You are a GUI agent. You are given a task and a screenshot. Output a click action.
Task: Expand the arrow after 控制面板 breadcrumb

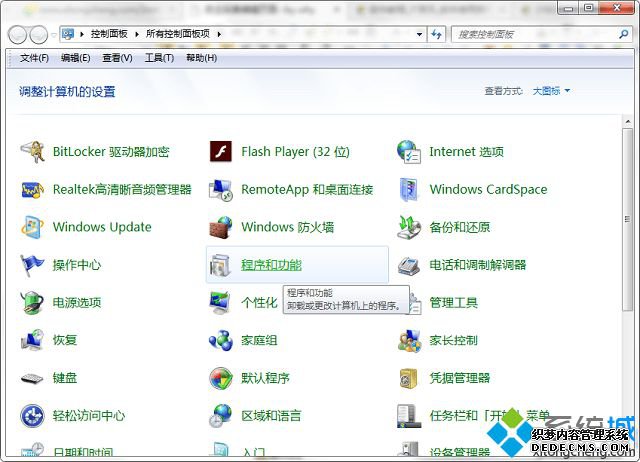click(x=137, y=34)
